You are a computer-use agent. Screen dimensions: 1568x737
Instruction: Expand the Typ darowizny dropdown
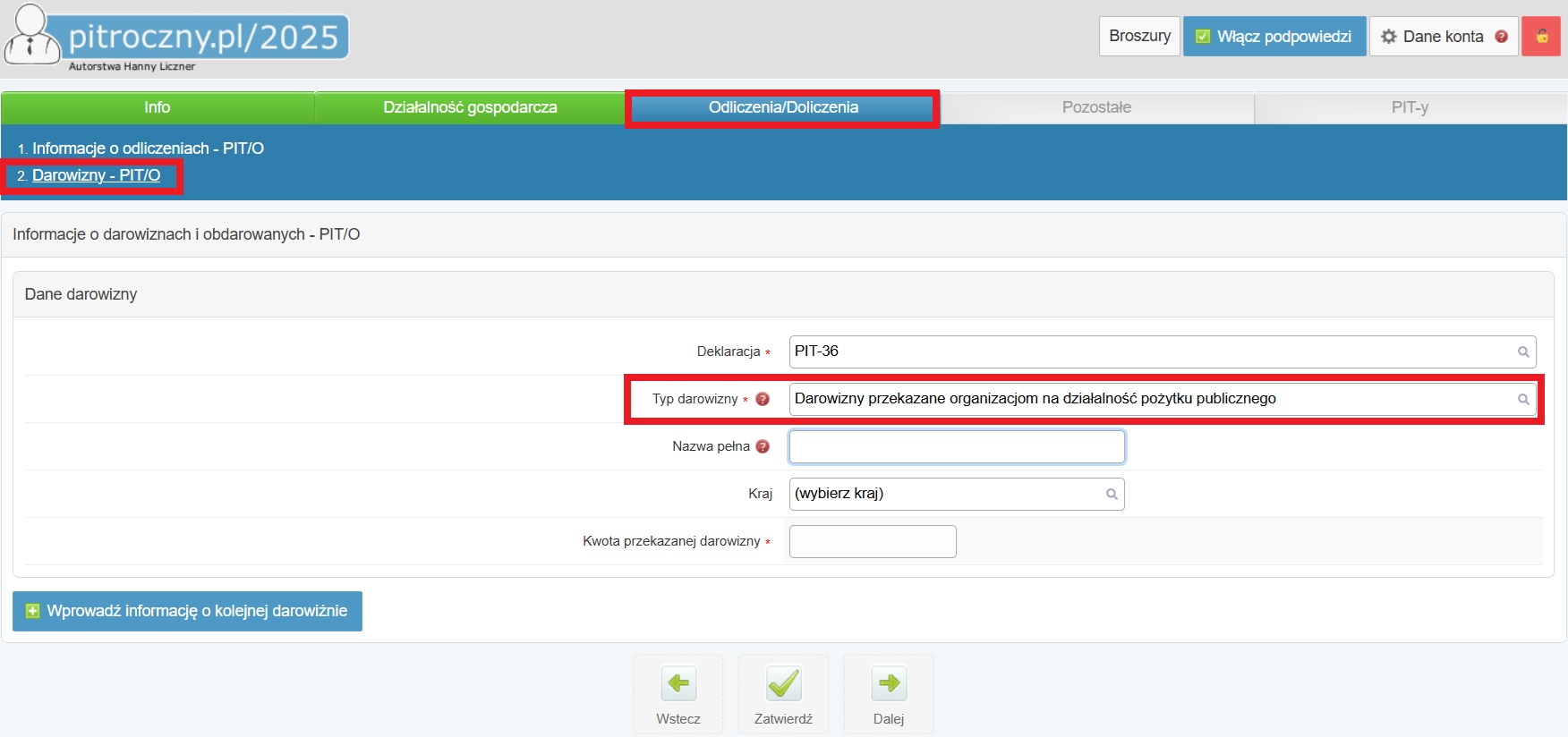[x=1162, y=399]
